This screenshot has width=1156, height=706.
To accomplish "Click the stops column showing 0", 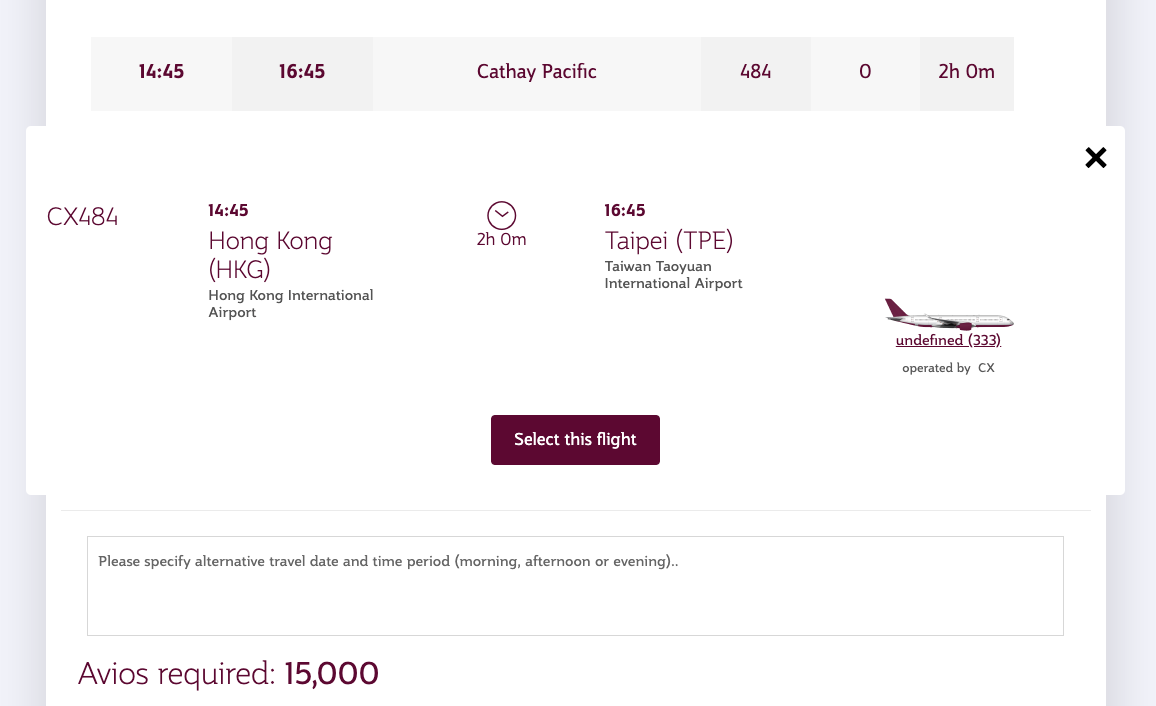I will click(x=864, y=72).
